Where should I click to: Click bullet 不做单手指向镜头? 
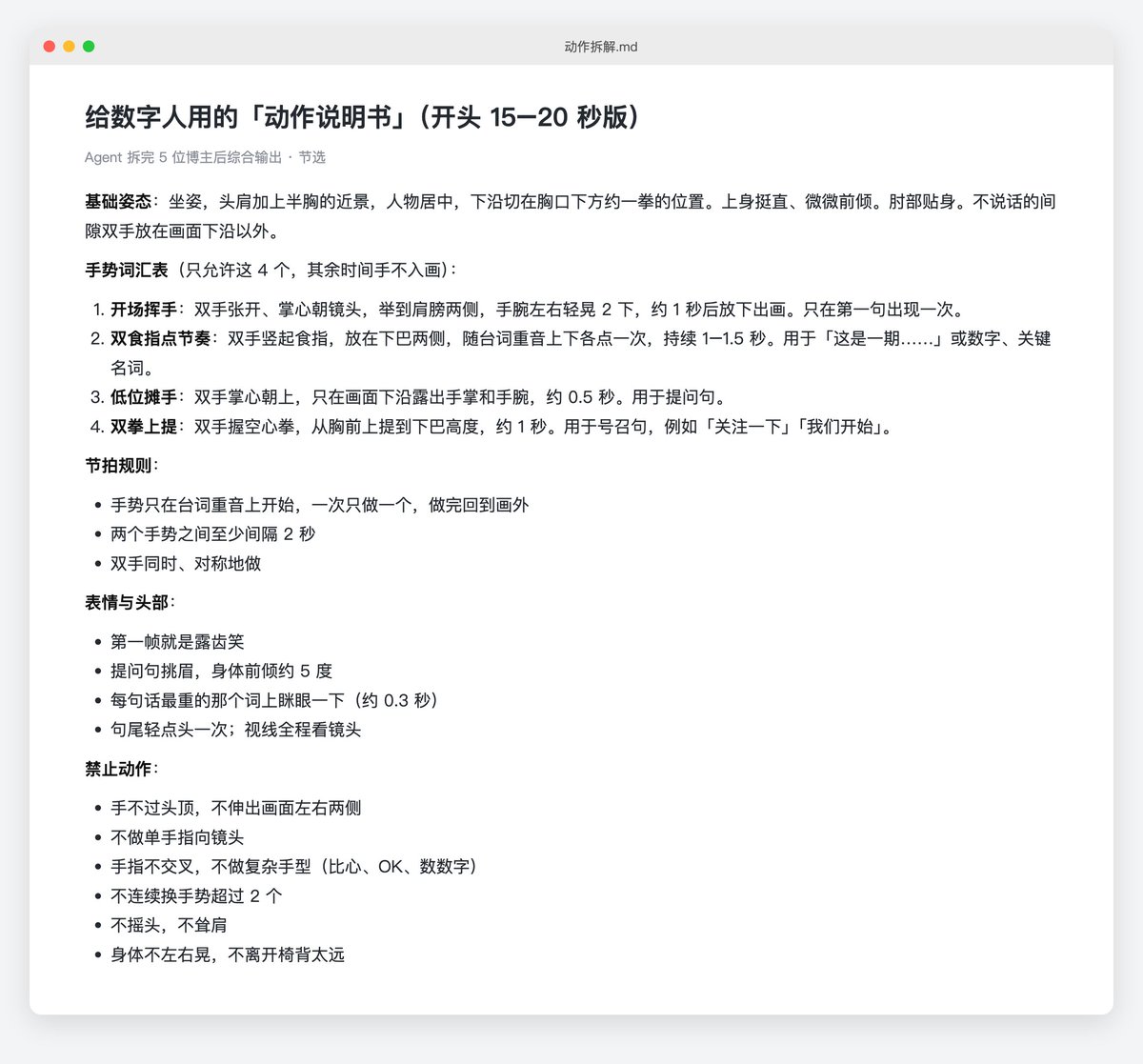pyautogui.click(x=177, y=838)
